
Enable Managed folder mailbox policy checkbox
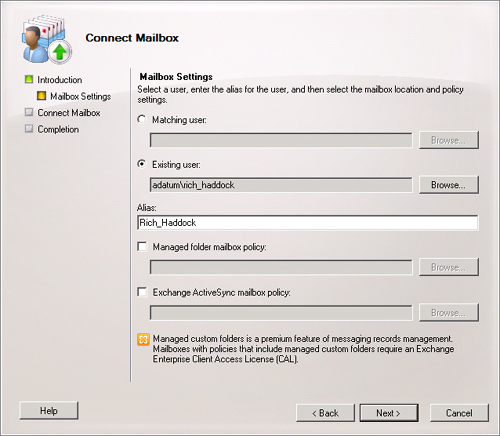[142, 247]
